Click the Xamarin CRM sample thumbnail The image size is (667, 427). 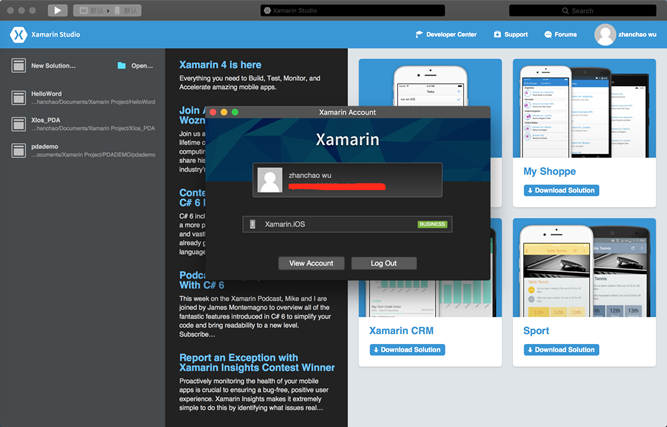coord(430,299)
